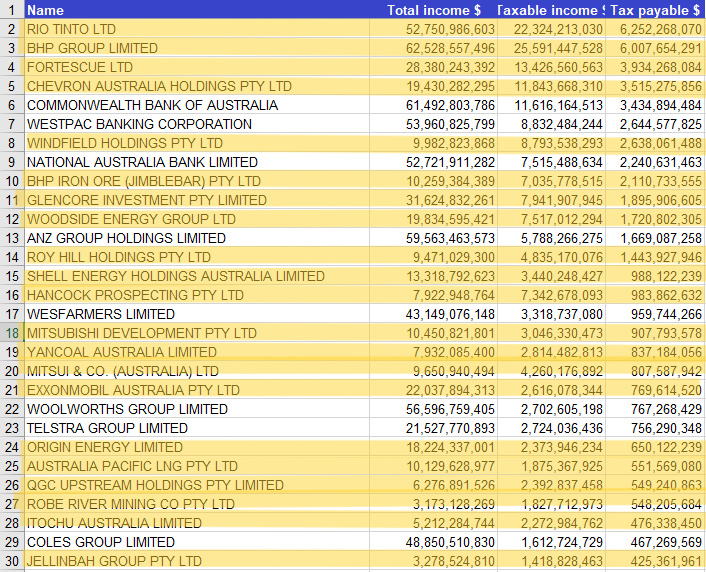Select cell HANCOCK PROSPECTING PTY LTD
706x572 pixels.
197,295
